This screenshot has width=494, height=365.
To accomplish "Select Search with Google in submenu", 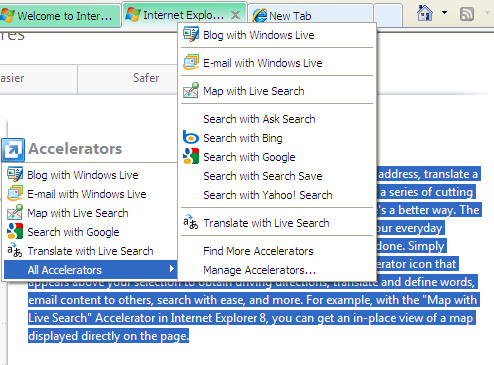I will pos(277,157).
